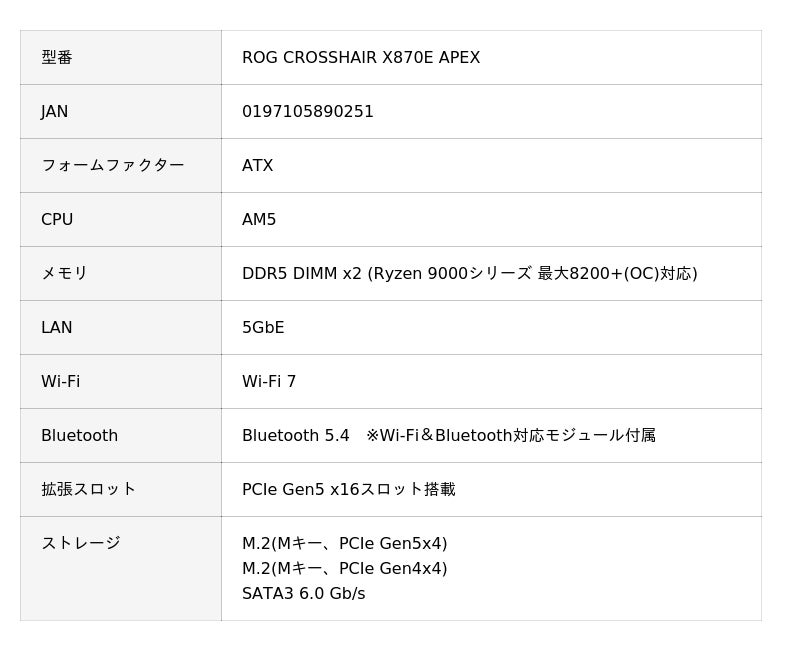This screenshot has width=800, height=651.
Task: Click the フォームファクター label
Action: point(112,166)
